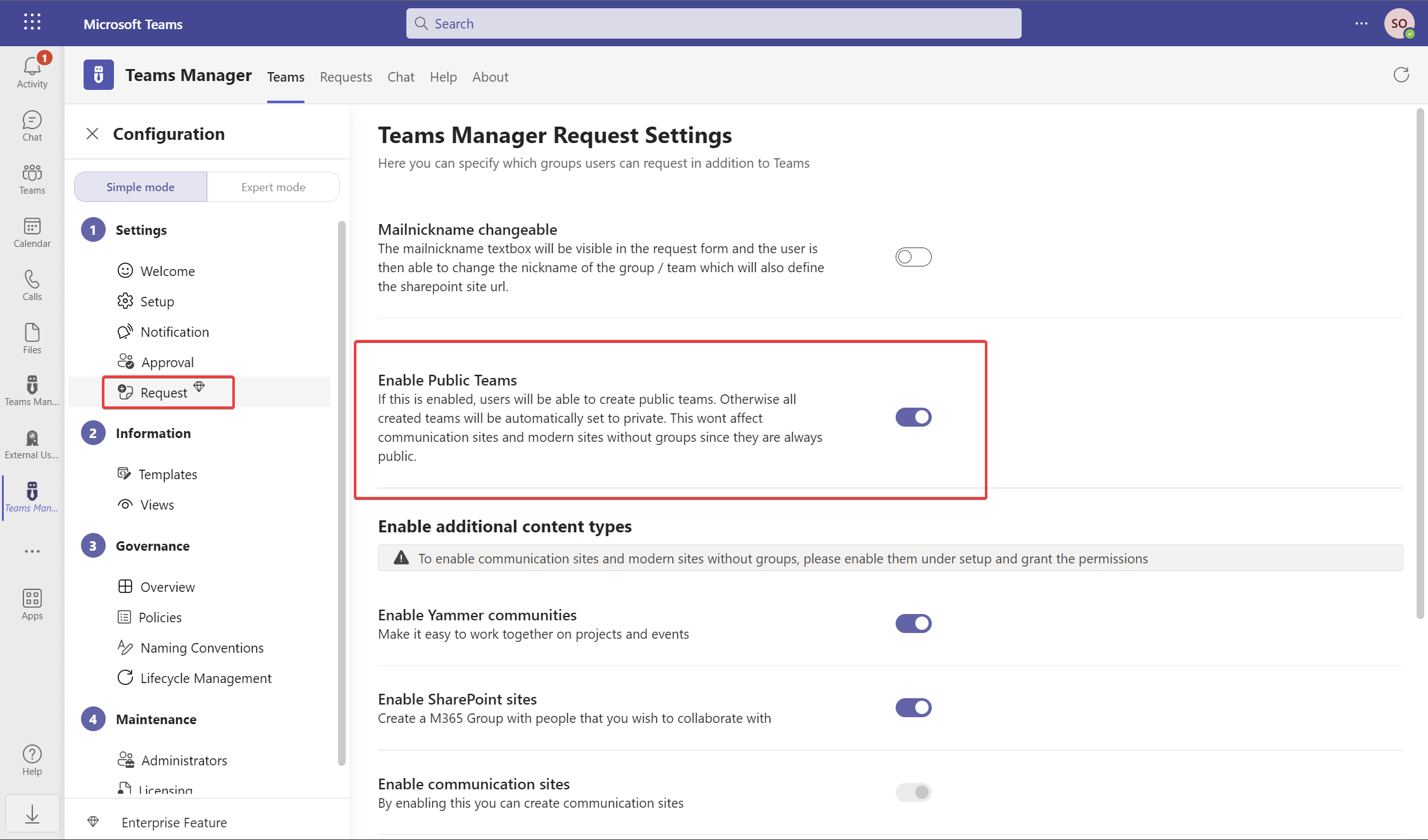Click the main page vertical scrollbar
This screenshot has width=1428, height=840.
[1420, 364]
